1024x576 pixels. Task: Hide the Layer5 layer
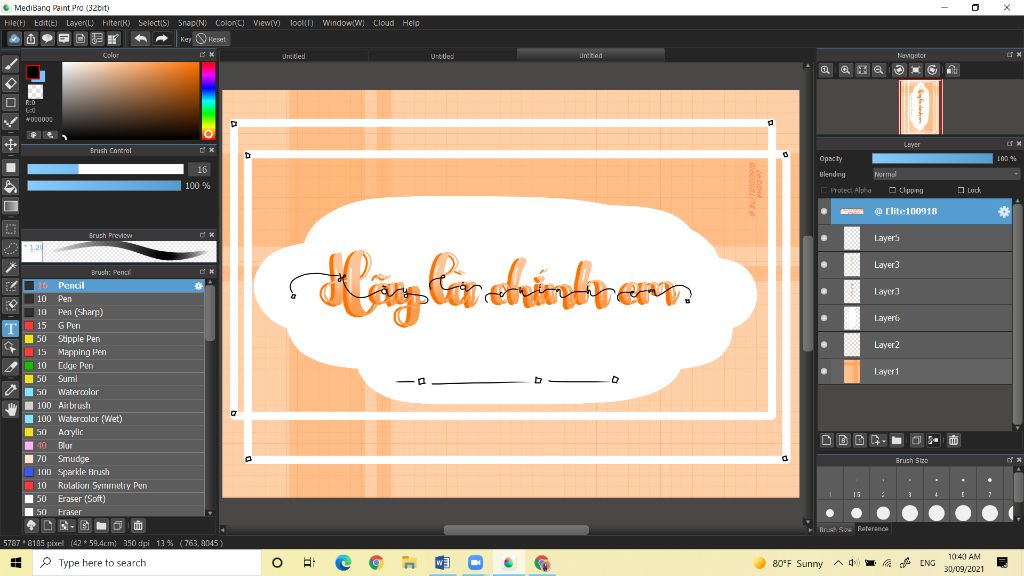824,238
